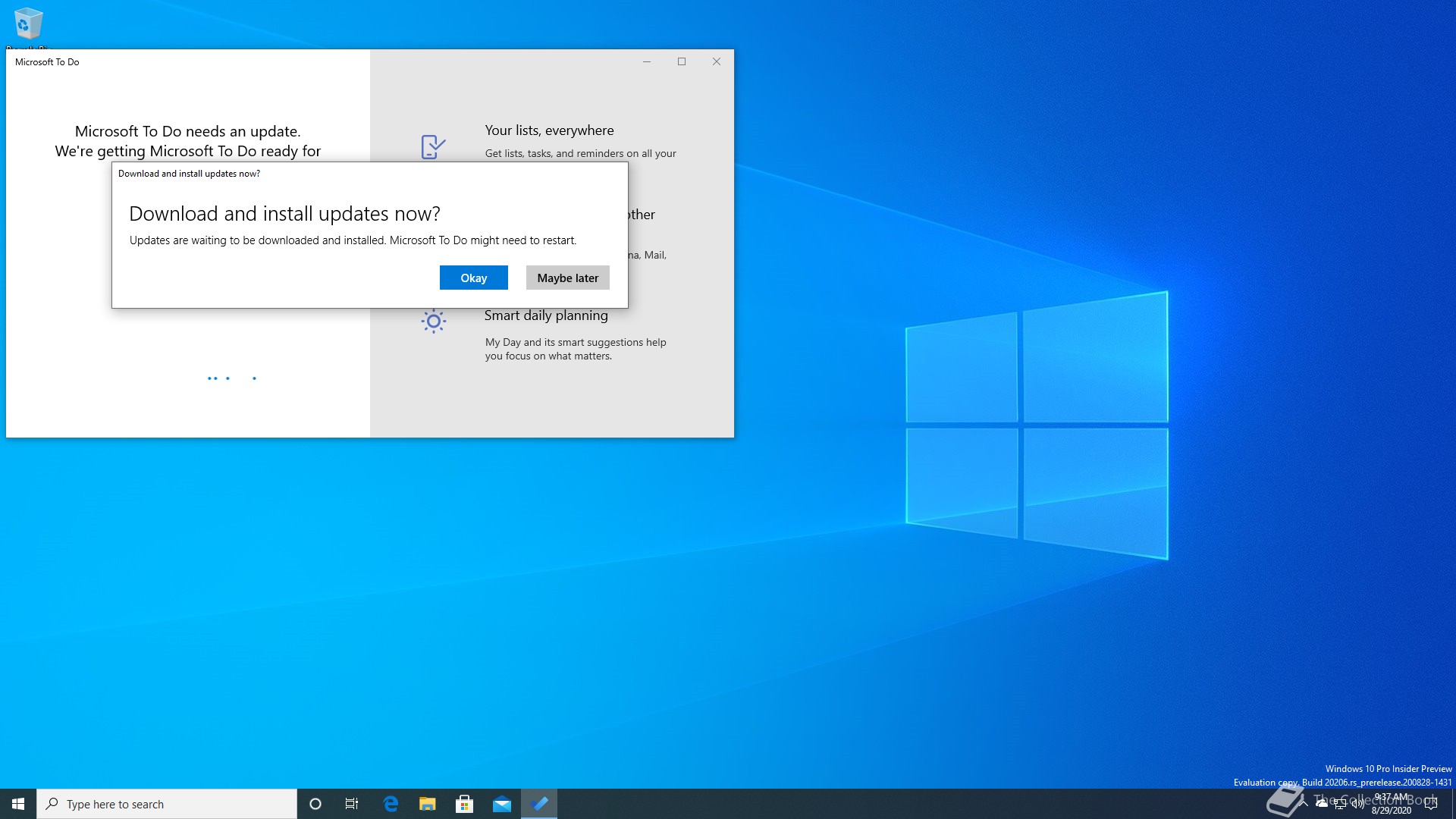Postpone the update with Maybe later
The width and height of the screenshot is (1456, 819).
click(567, 278)
